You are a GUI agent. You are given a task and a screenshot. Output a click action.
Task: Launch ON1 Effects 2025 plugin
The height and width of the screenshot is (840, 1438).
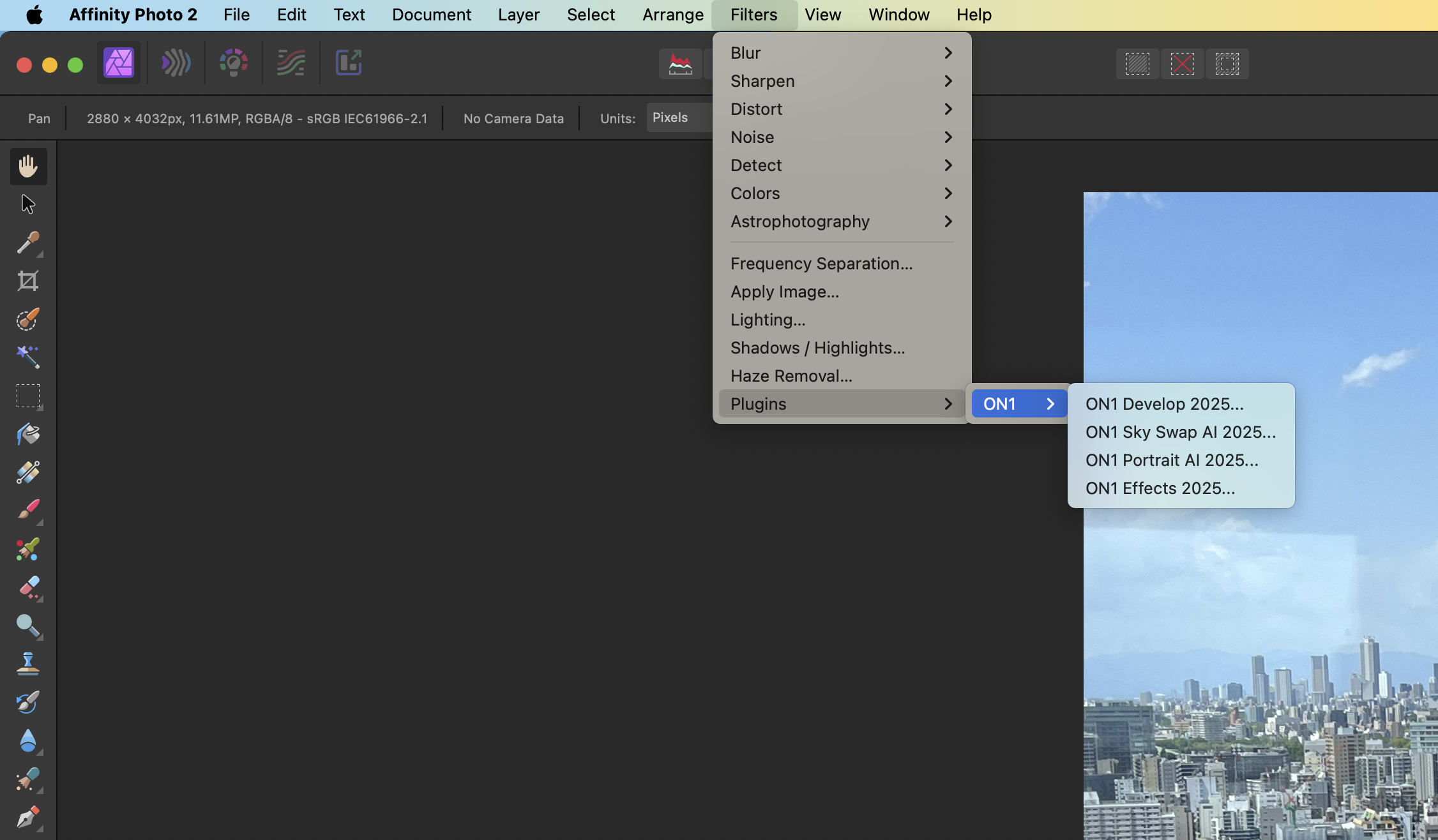coord(1160,488)
